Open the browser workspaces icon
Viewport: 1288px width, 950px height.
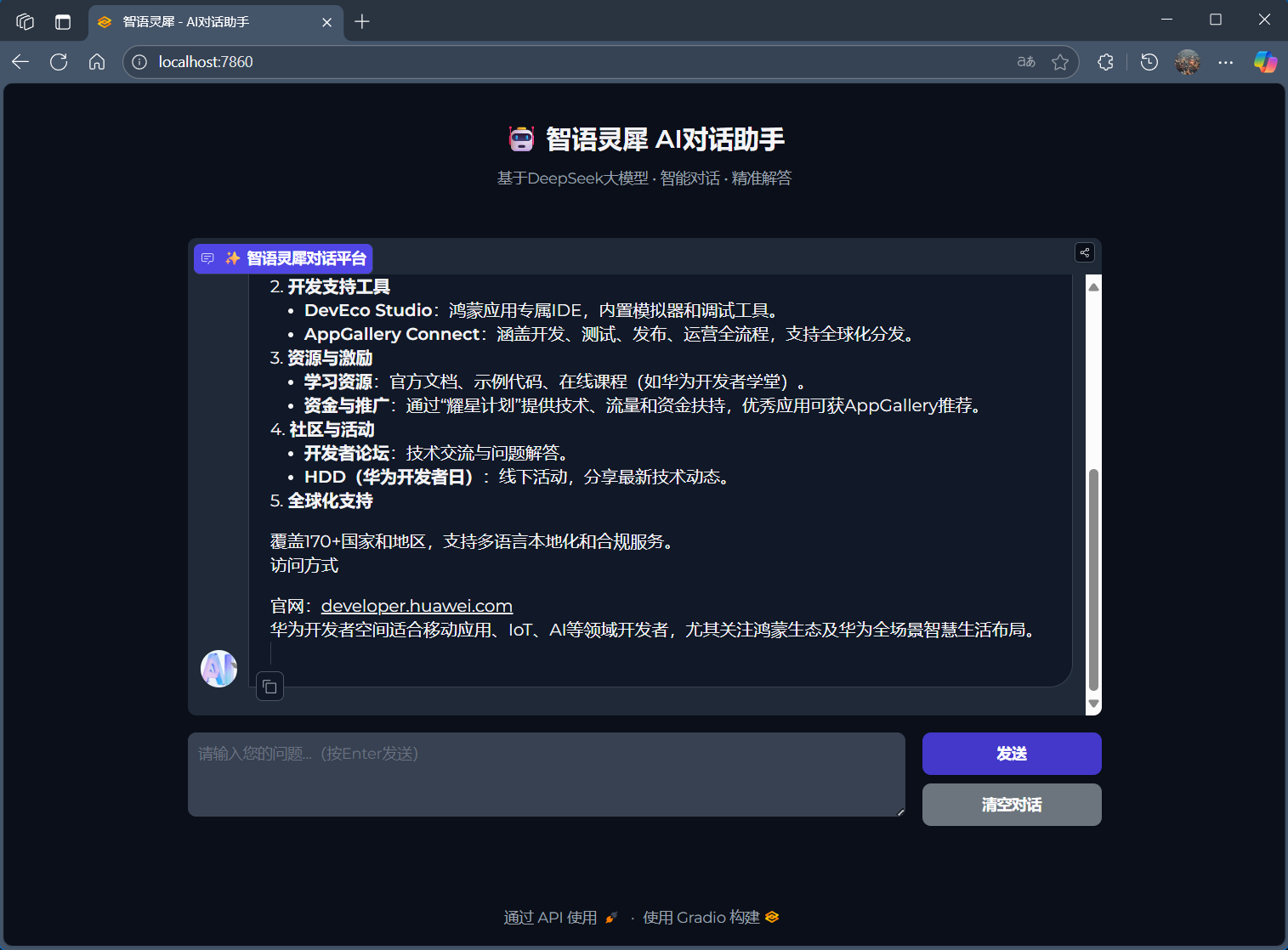[x=26, y=21]
